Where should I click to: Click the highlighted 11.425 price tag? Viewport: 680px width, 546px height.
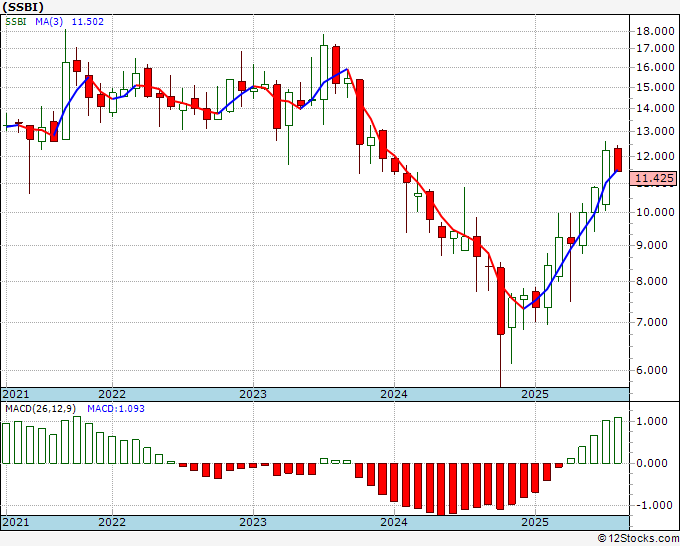653,178
